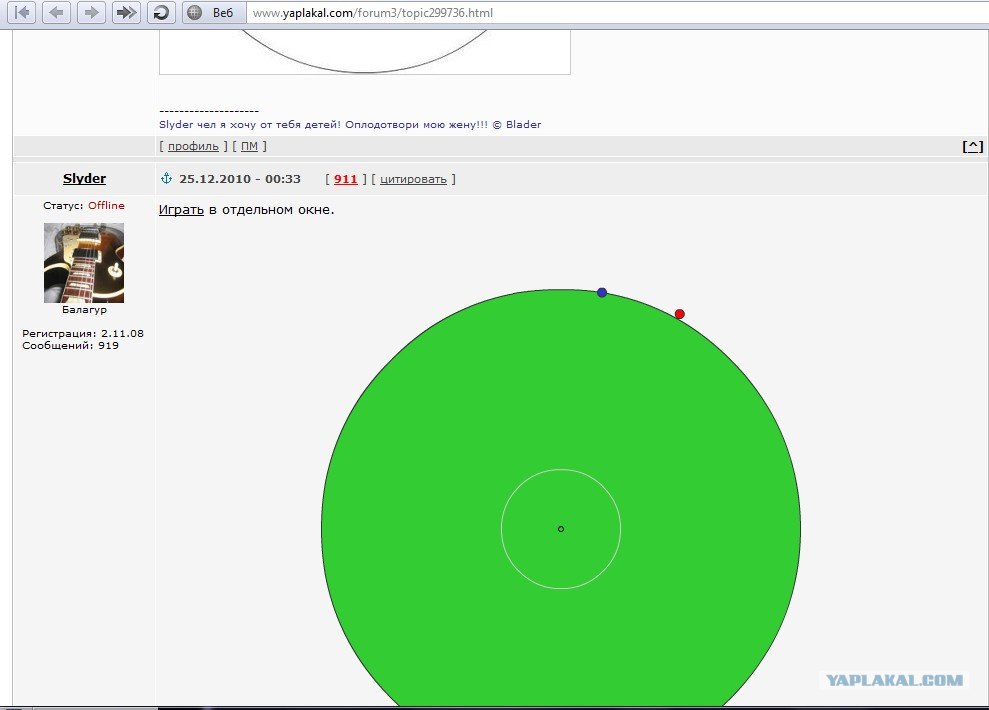Go forward with the right arrow button

[91, 12]
